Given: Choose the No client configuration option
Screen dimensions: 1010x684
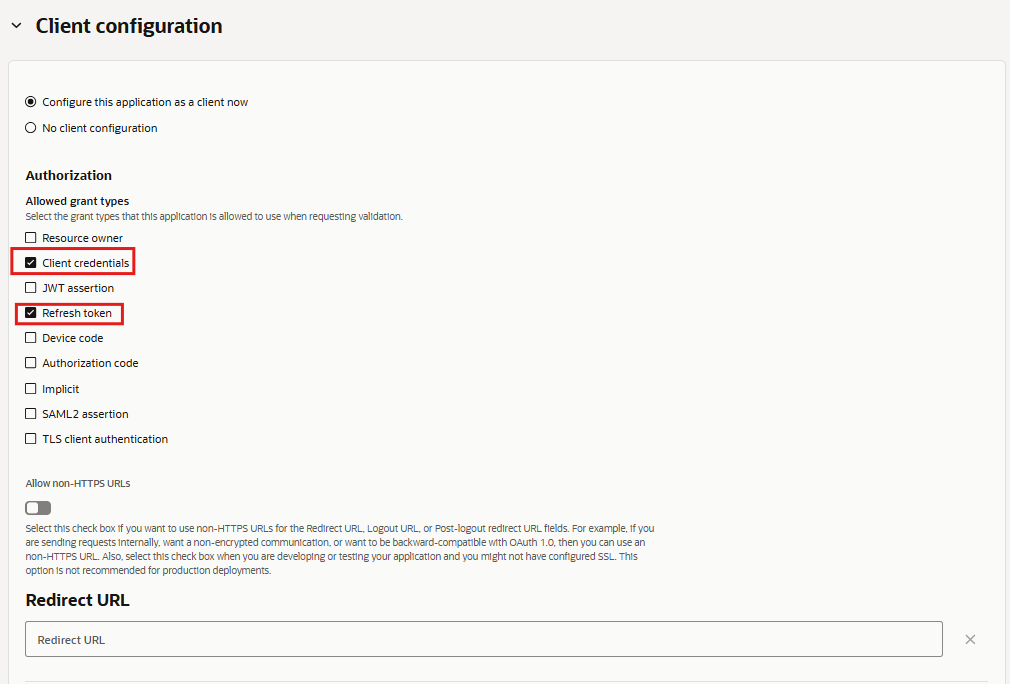Looking at the screenshot, I should (31, 128).
